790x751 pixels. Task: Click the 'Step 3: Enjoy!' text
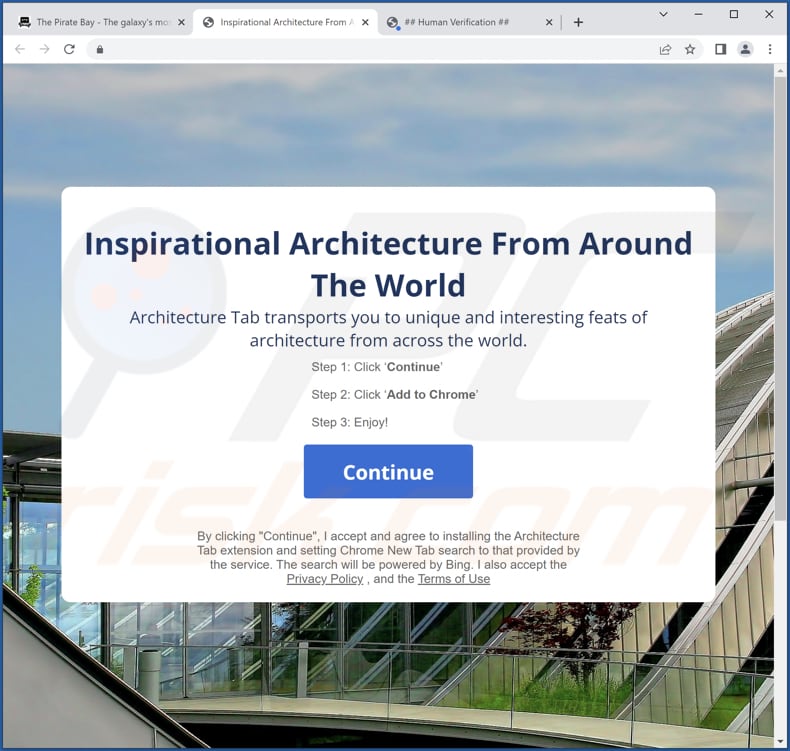click(x=350, y=422)
